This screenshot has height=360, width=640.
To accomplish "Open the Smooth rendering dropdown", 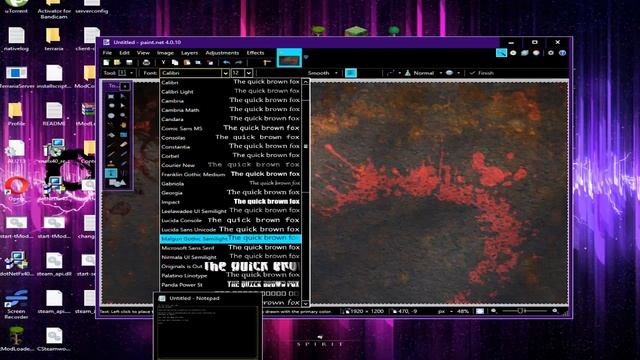I will (x=322, y=73).
